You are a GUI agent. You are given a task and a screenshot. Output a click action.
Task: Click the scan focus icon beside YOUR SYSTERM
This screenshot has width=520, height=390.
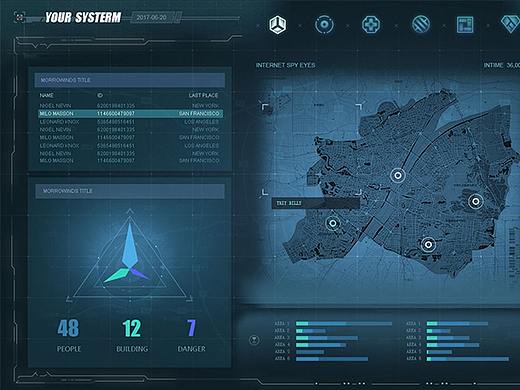pyautogui.click(x=19, y=17)
